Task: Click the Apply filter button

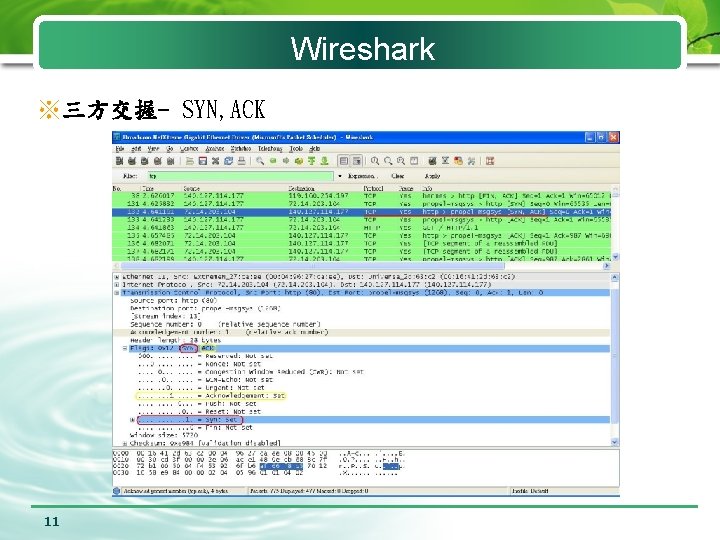Action: tap(432, 176)
